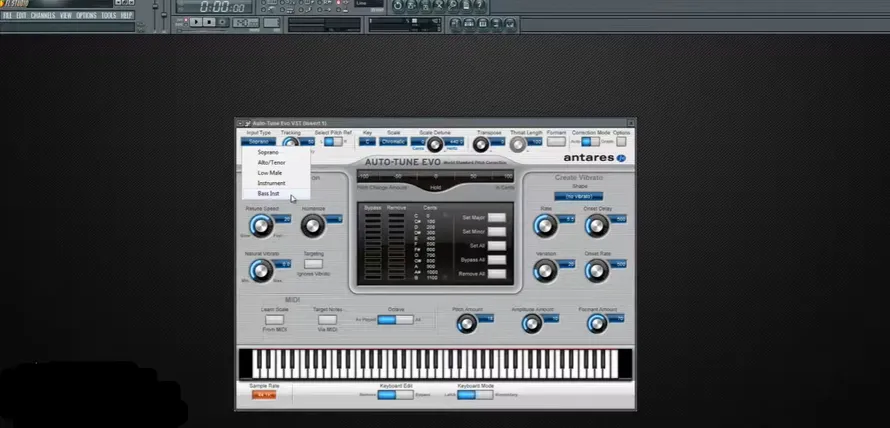Open the FL Studio OPTIONS menu
Image resolution: width=890 pixels, height=428 pixels.
[86, 15]
